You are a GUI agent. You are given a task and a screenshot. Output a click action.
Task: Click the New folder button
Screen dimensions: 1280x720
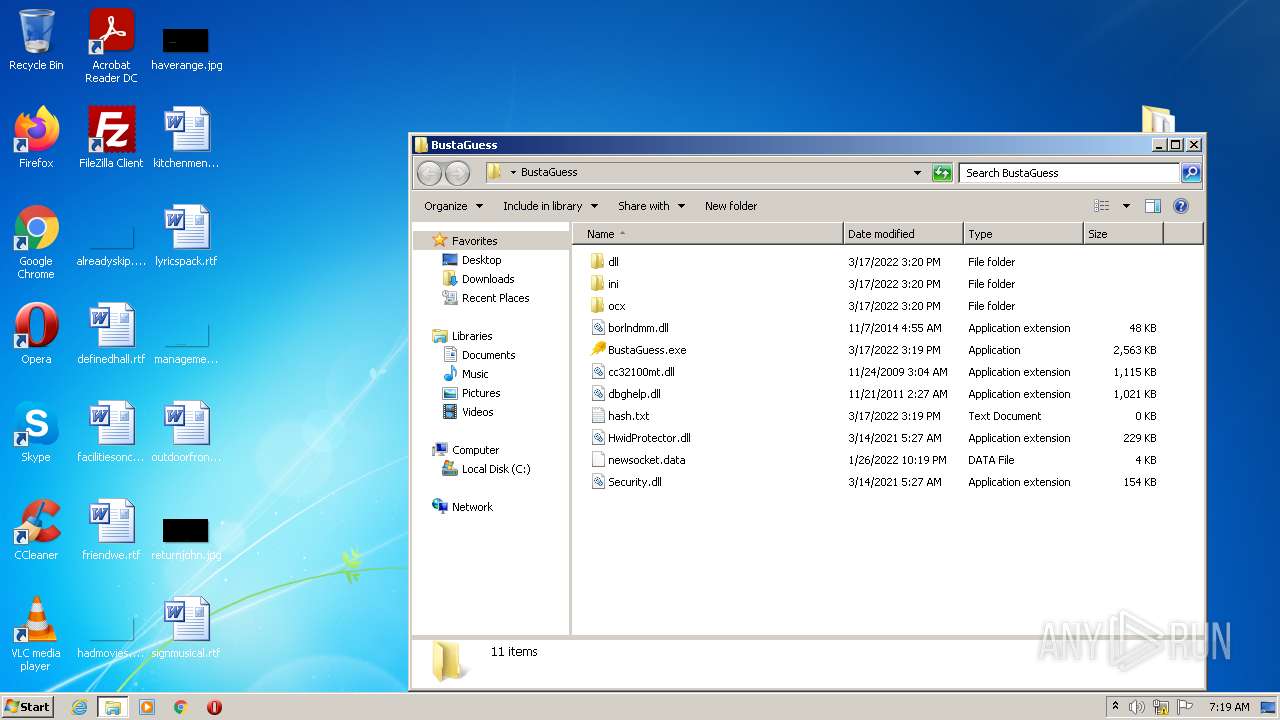coord(730,206)
